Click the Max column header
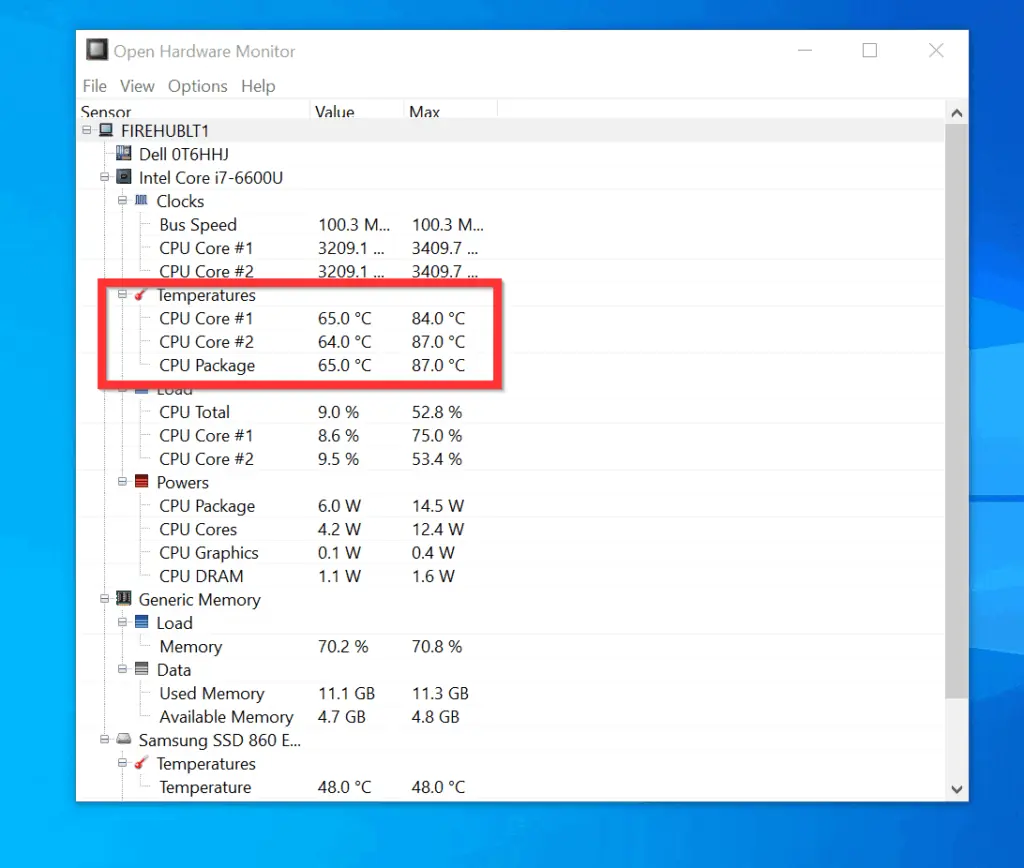1024x868 pixels. coord(424,112)
